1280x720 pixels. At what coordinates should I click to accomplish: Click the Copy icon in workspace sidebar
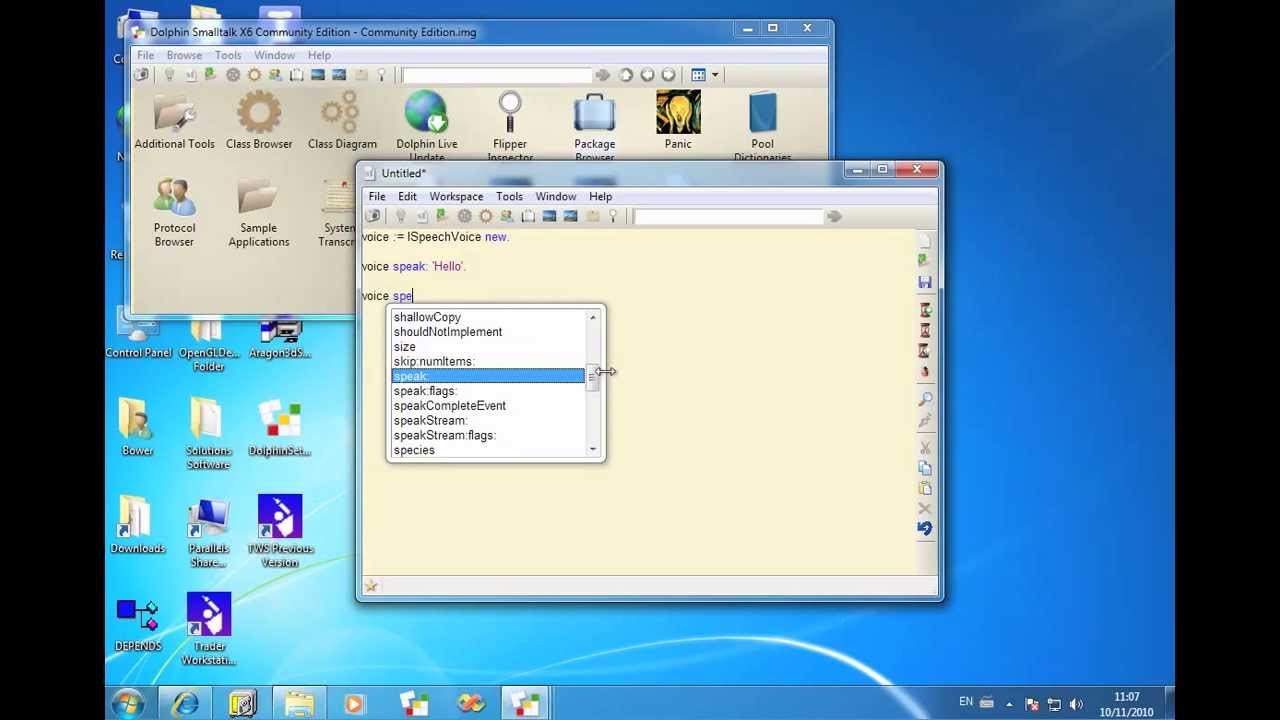click(925, 467)
